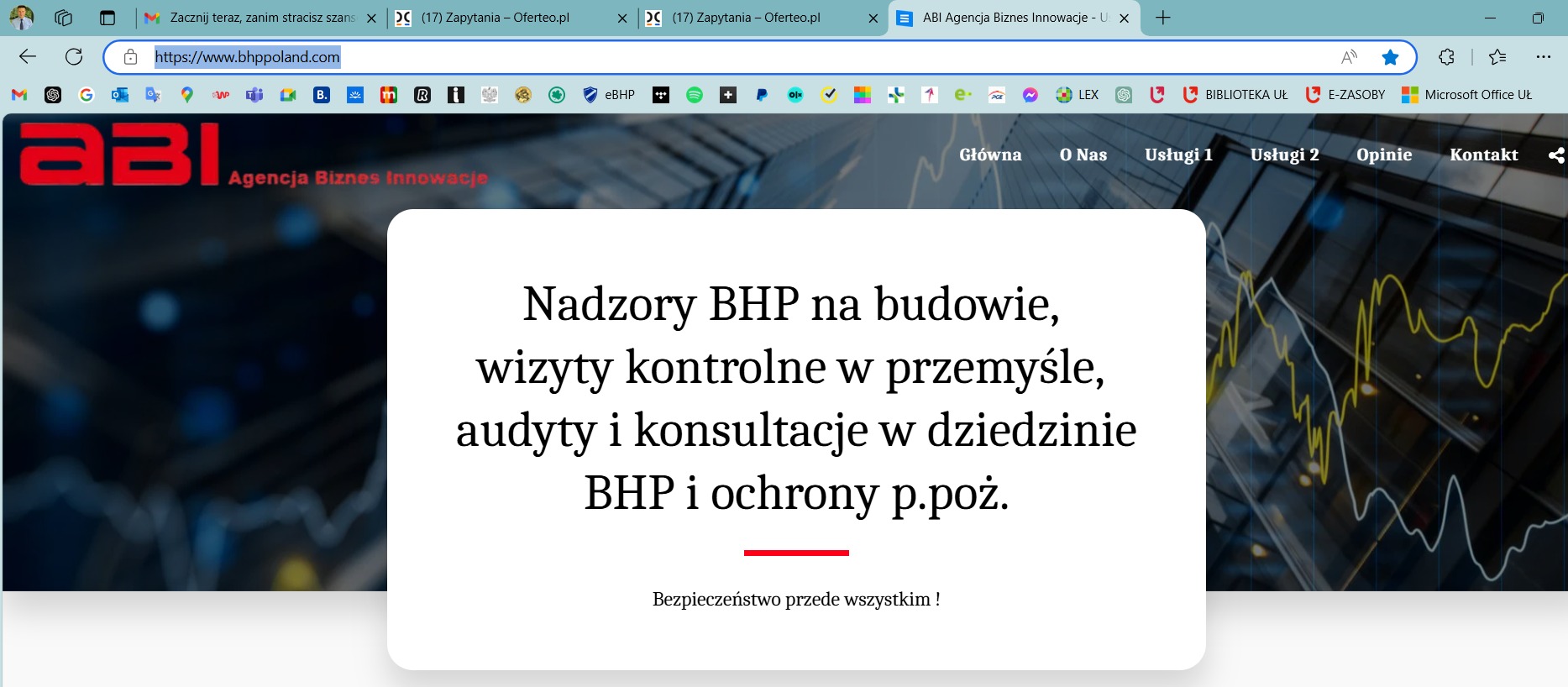Open the Microsoft Teams bookmark
The image size is (1568, 687).
(x=254, y=95)
